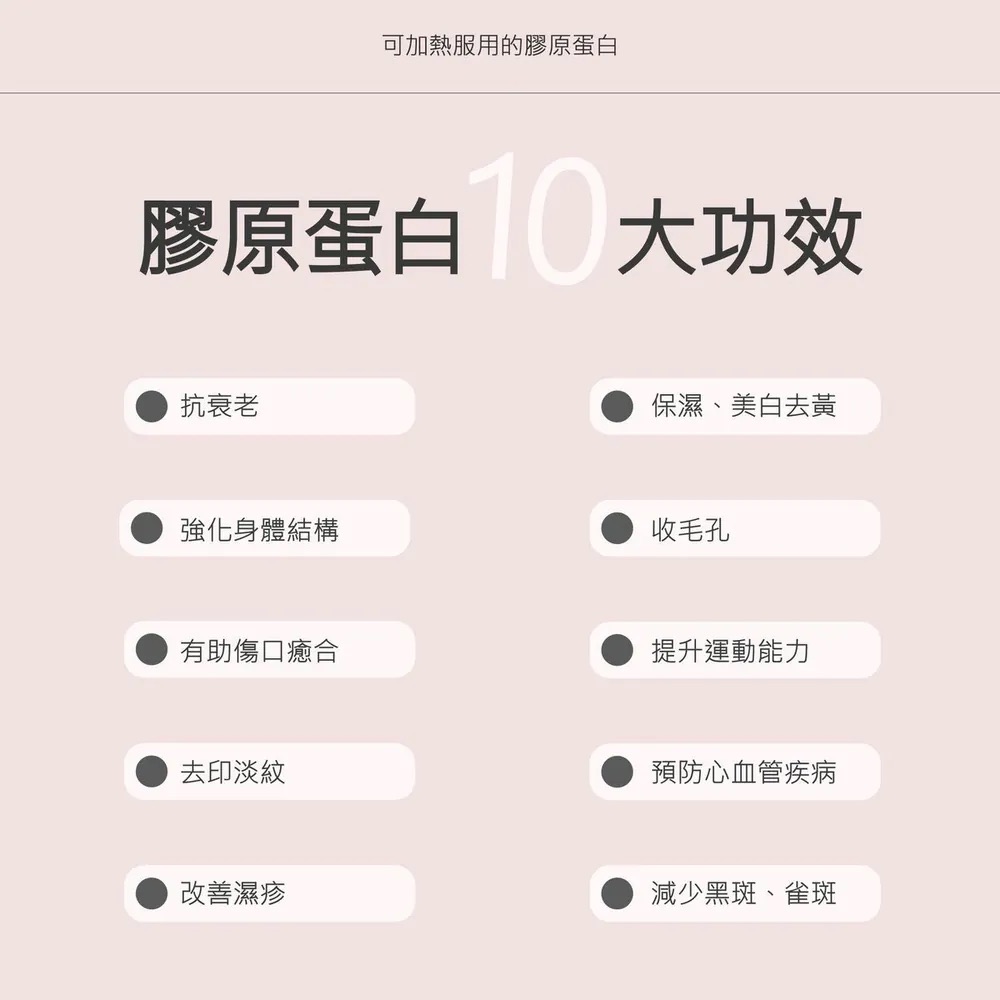Click the dark dot beside 抗衰老

point(151,406)
